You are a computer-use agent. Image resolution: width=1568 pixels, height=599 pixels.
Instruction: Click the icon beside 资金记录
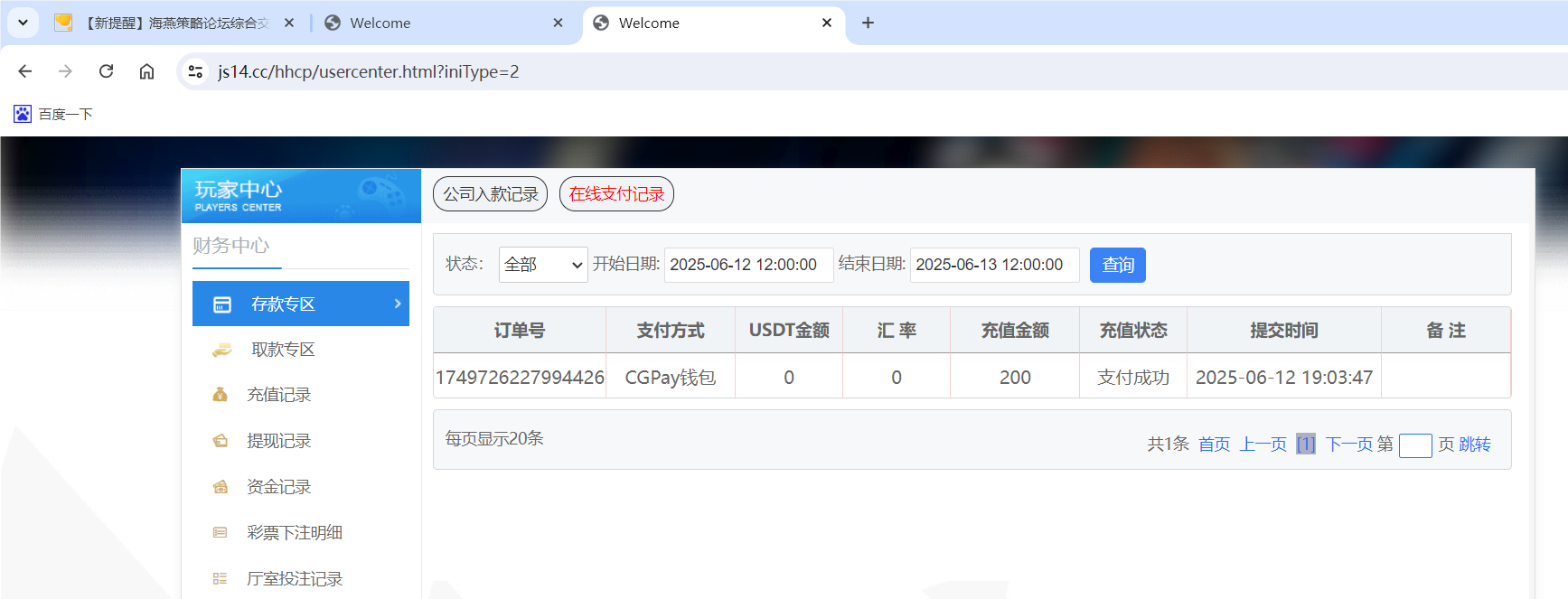(x=220, y=487)
